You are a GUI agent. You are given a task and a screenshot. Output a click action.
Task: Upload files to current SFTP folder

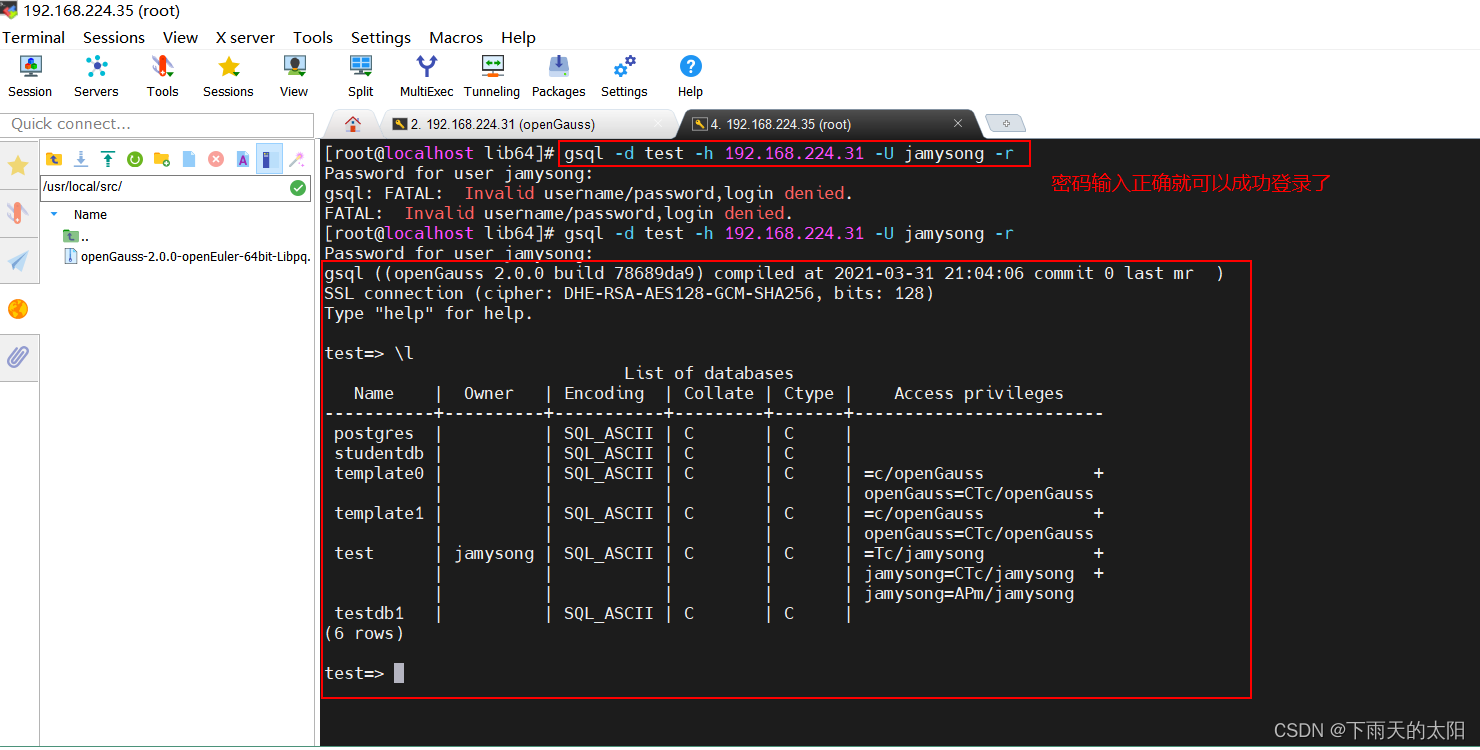coord(108,159)
